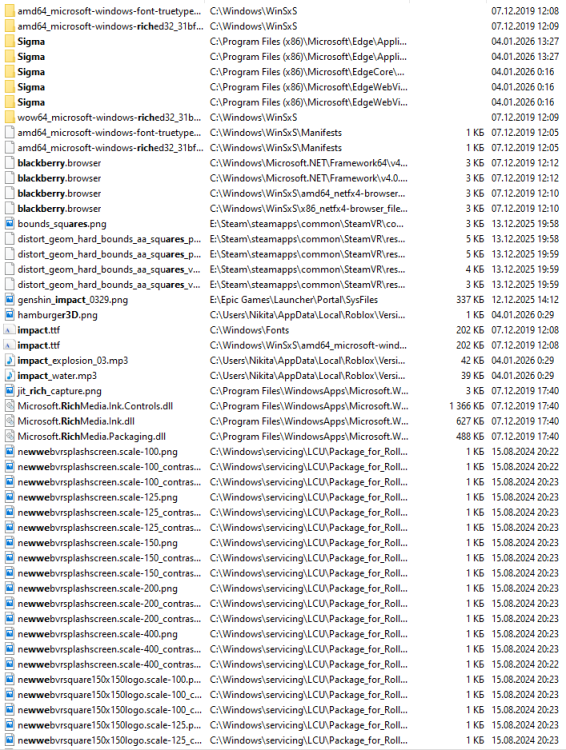The width and height of the screenshot is (566, 750).
Task: Click the E:\Epic Games\Launcher\Portal\SysFiles path
Action: [294, 300]
